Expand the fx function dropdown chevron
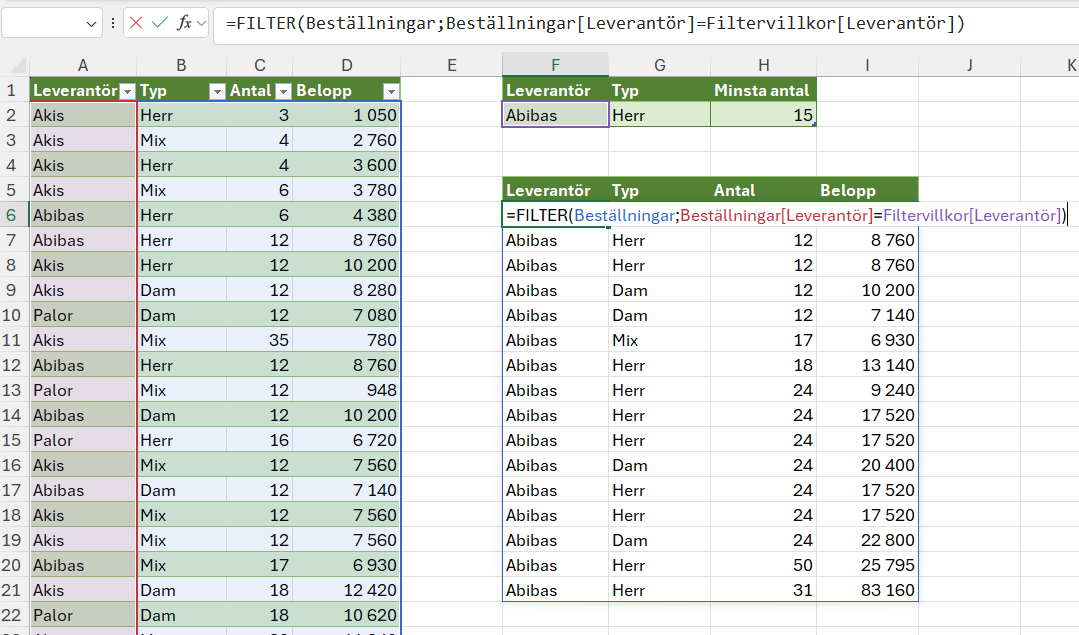 pyautogui.click(x=201, y=24)
